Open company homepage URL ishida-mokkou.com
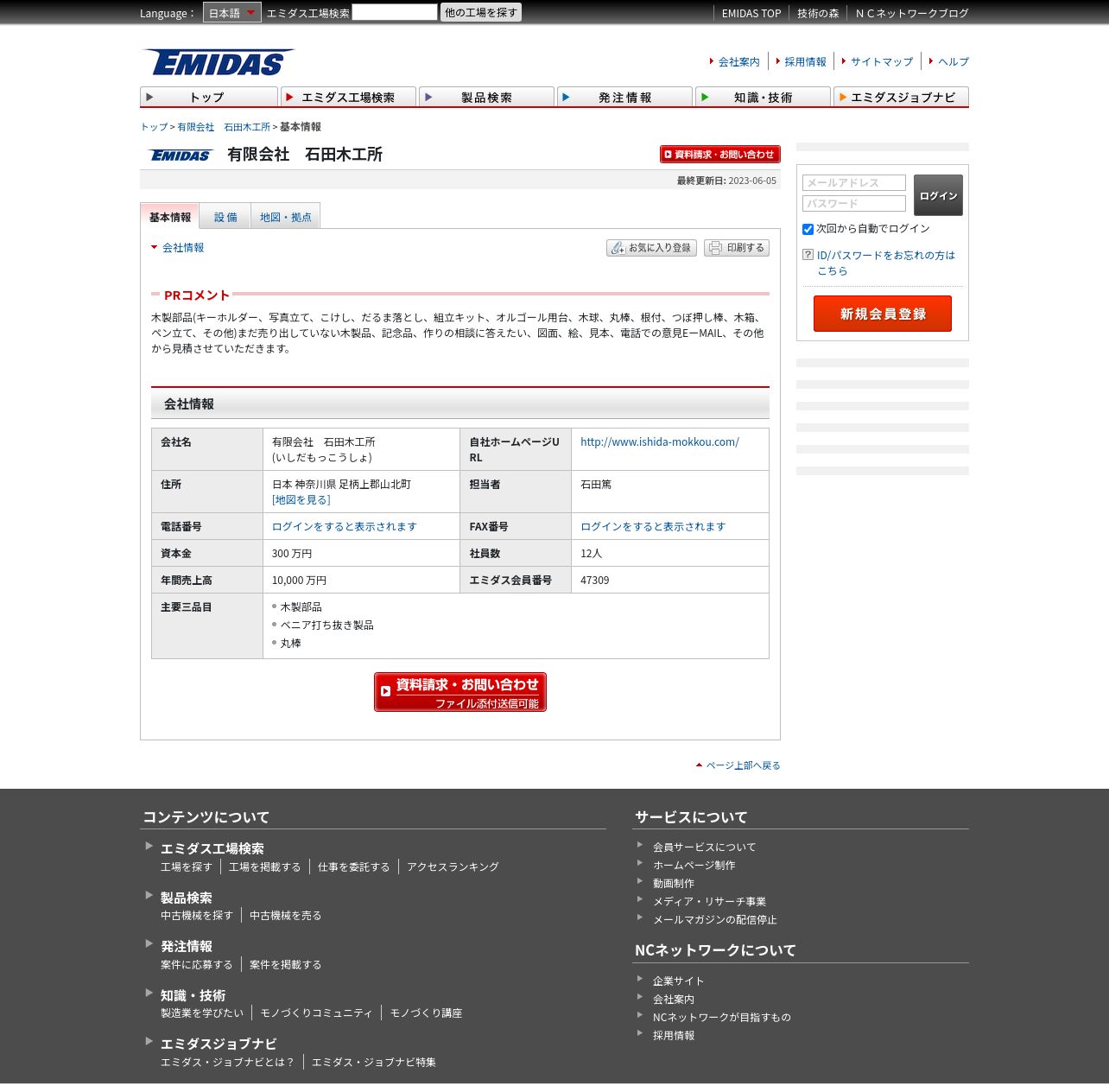The image size is (1109, 1092). click(x=660, y=441)
